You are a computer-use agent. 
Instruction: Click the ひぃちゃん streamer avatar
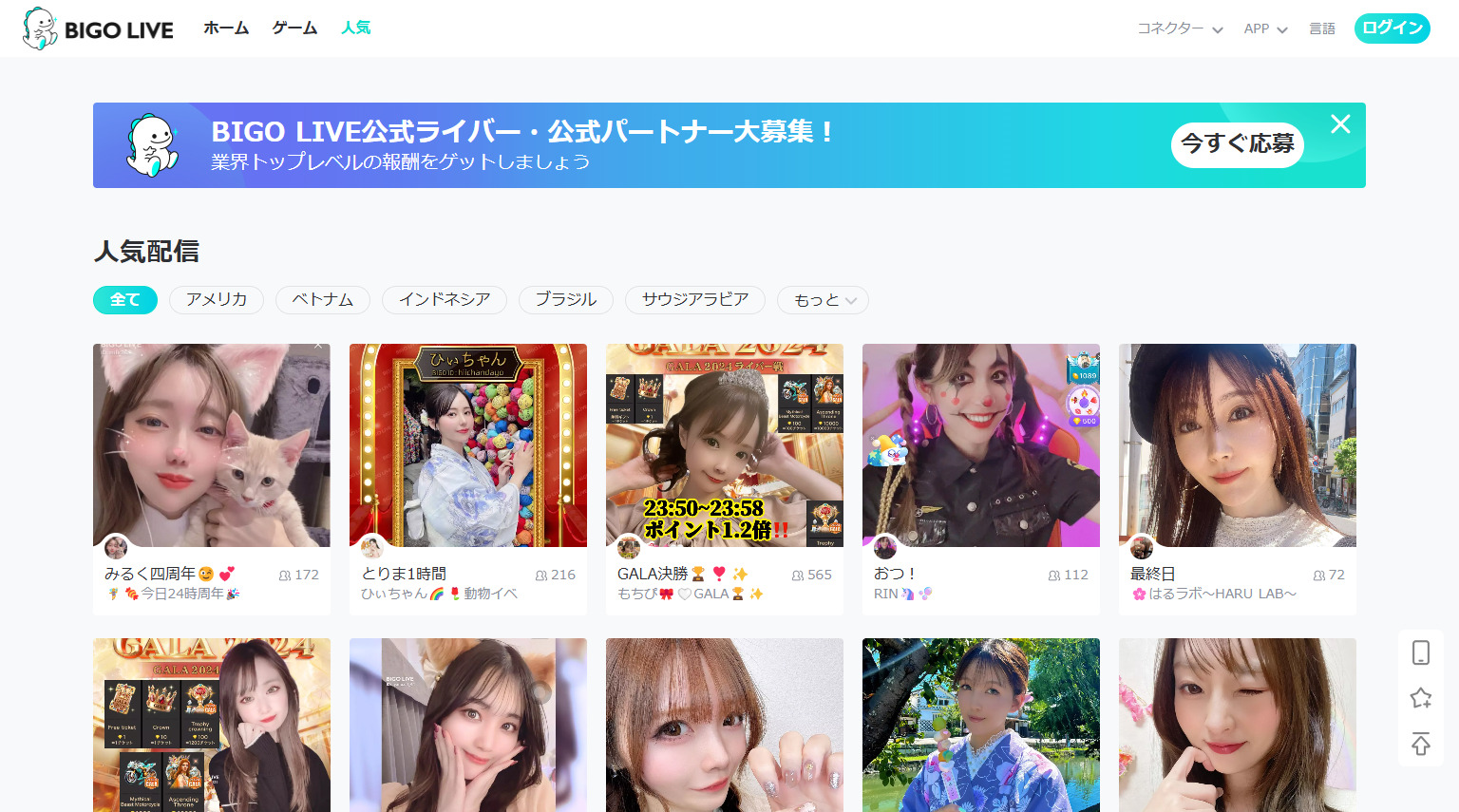372,547
